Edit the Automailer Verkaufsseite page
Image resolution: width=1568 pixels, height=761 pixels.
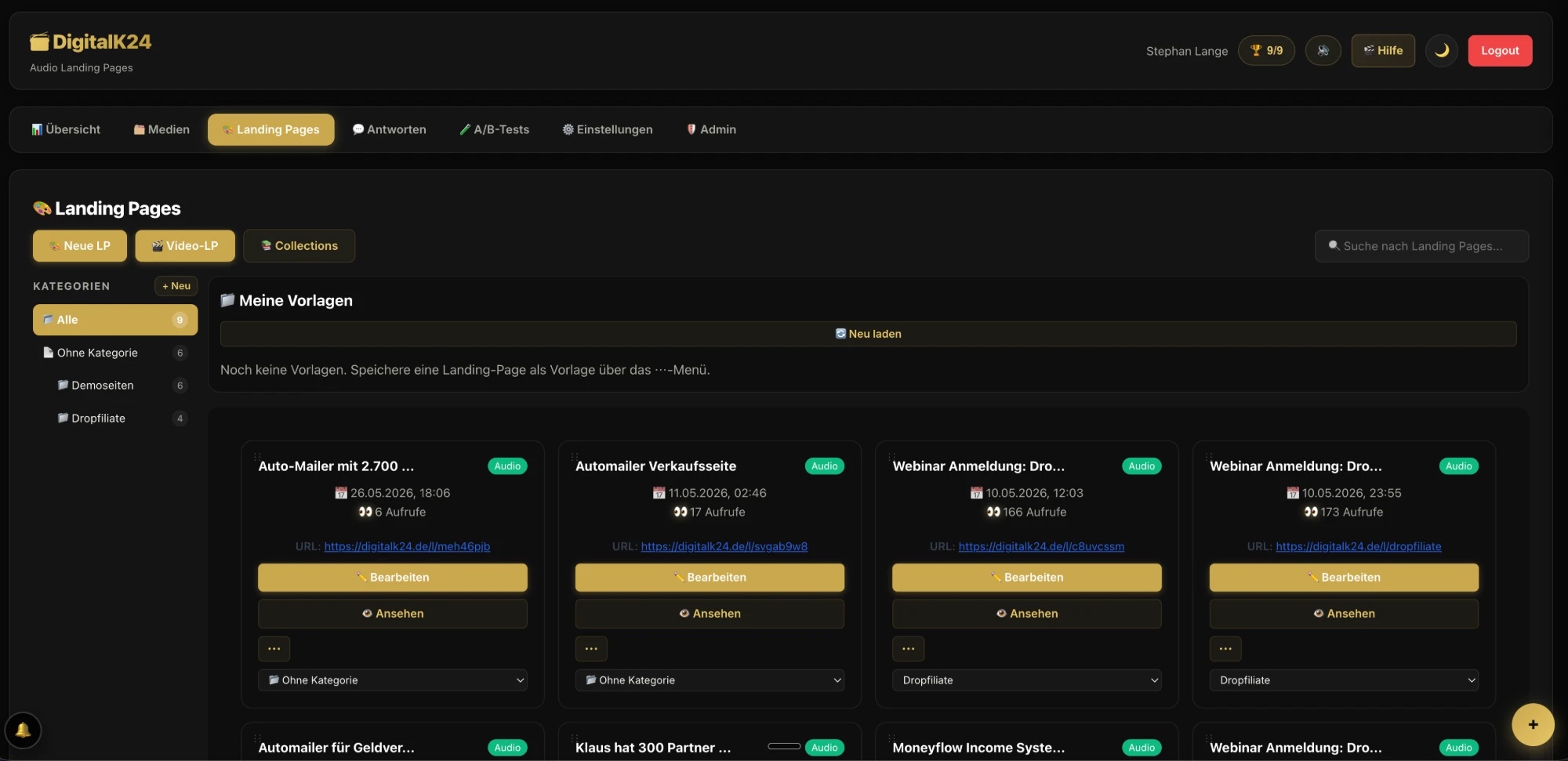pos(710,578)
